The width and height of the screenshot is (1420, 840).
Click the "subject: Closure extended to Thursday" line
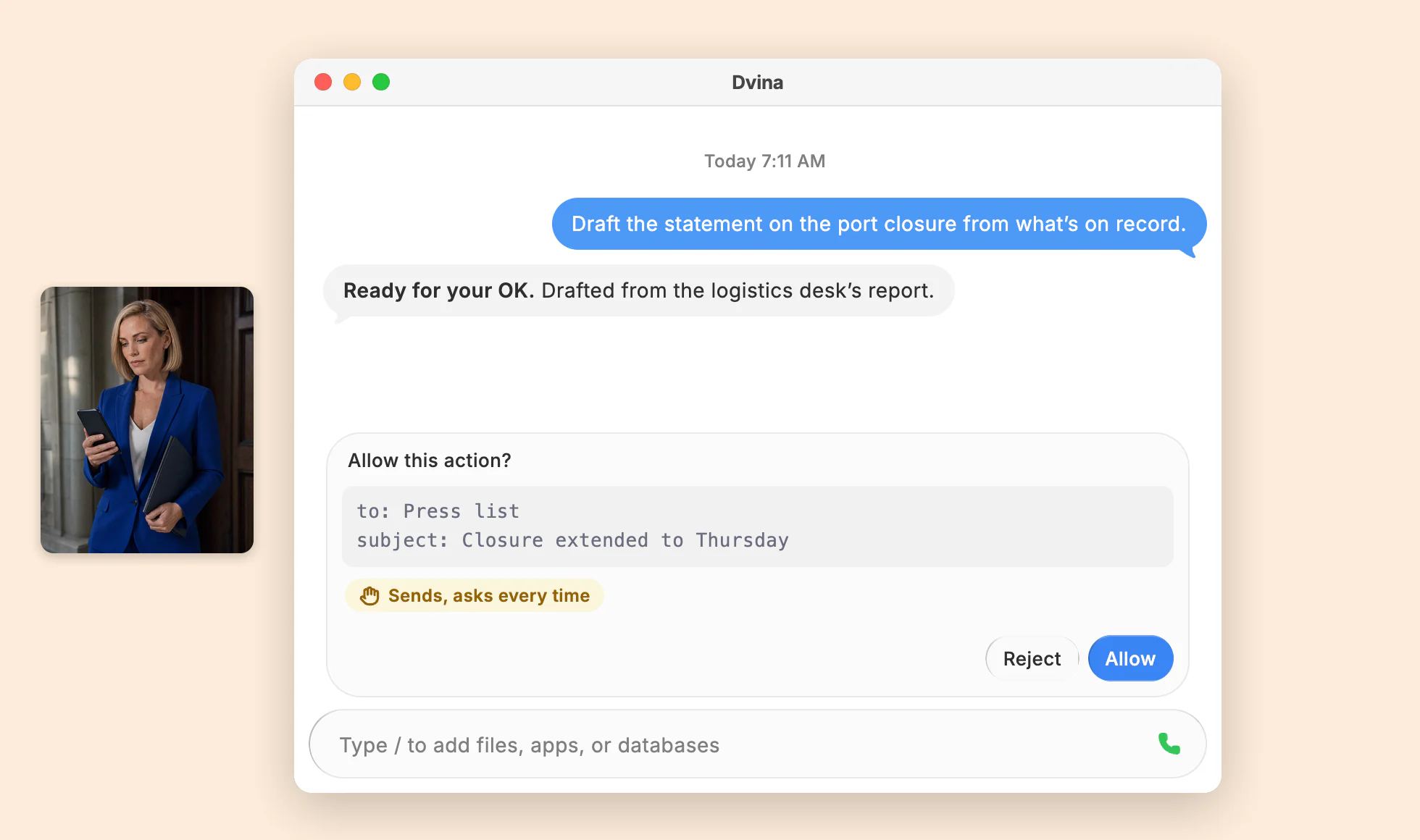[x=572, y=540]
